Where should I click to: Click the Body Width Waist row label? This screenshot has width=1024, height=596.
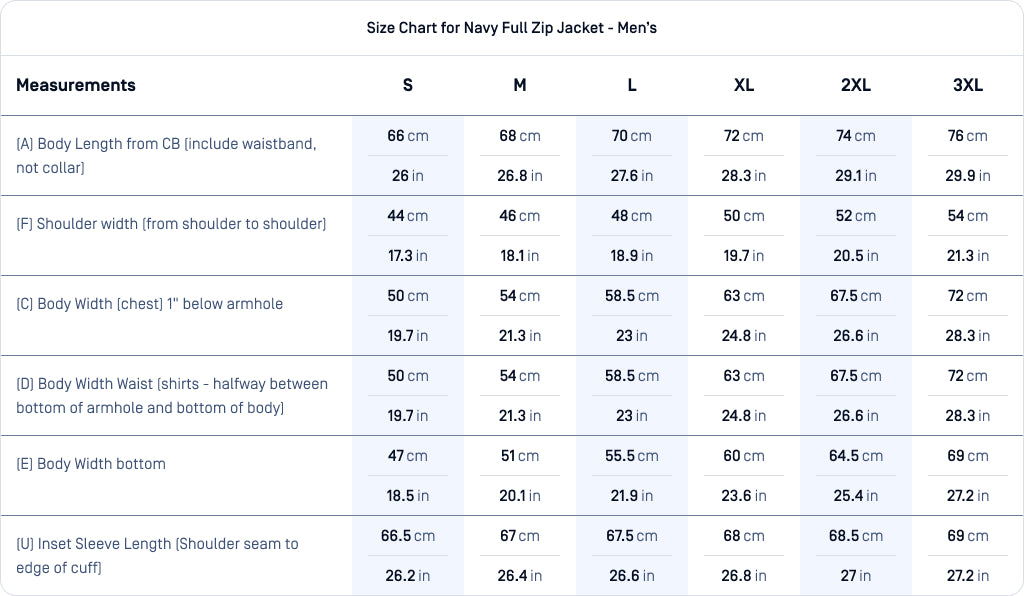tap(172, 395)
